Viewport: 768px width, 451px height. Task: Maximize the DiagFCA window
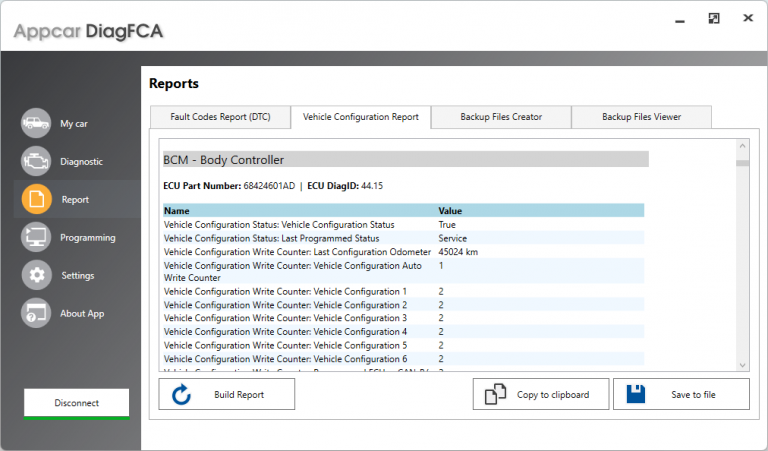714,18
